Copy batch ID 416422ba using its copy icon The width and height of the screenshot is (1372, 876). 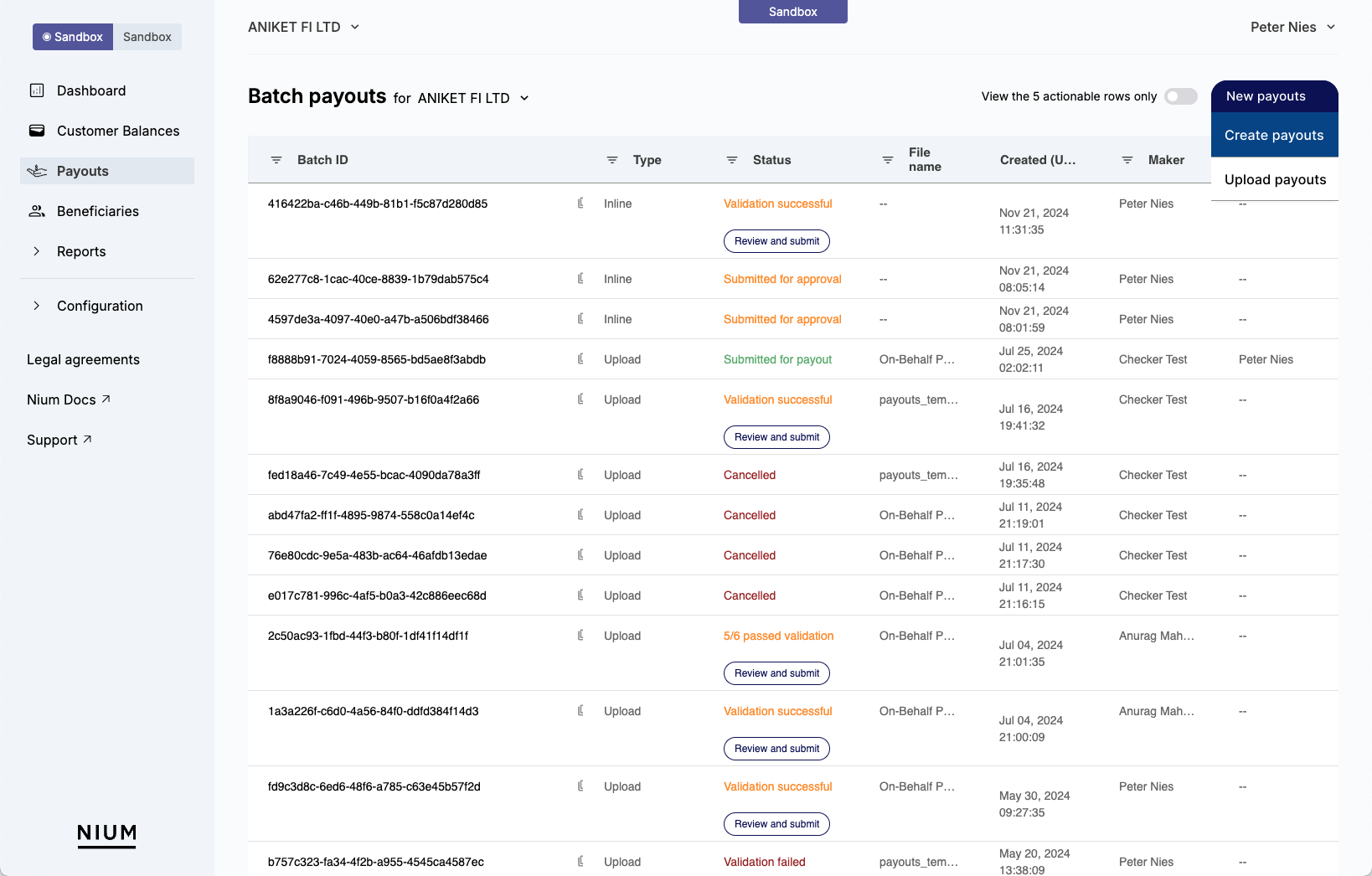[581, 204]
